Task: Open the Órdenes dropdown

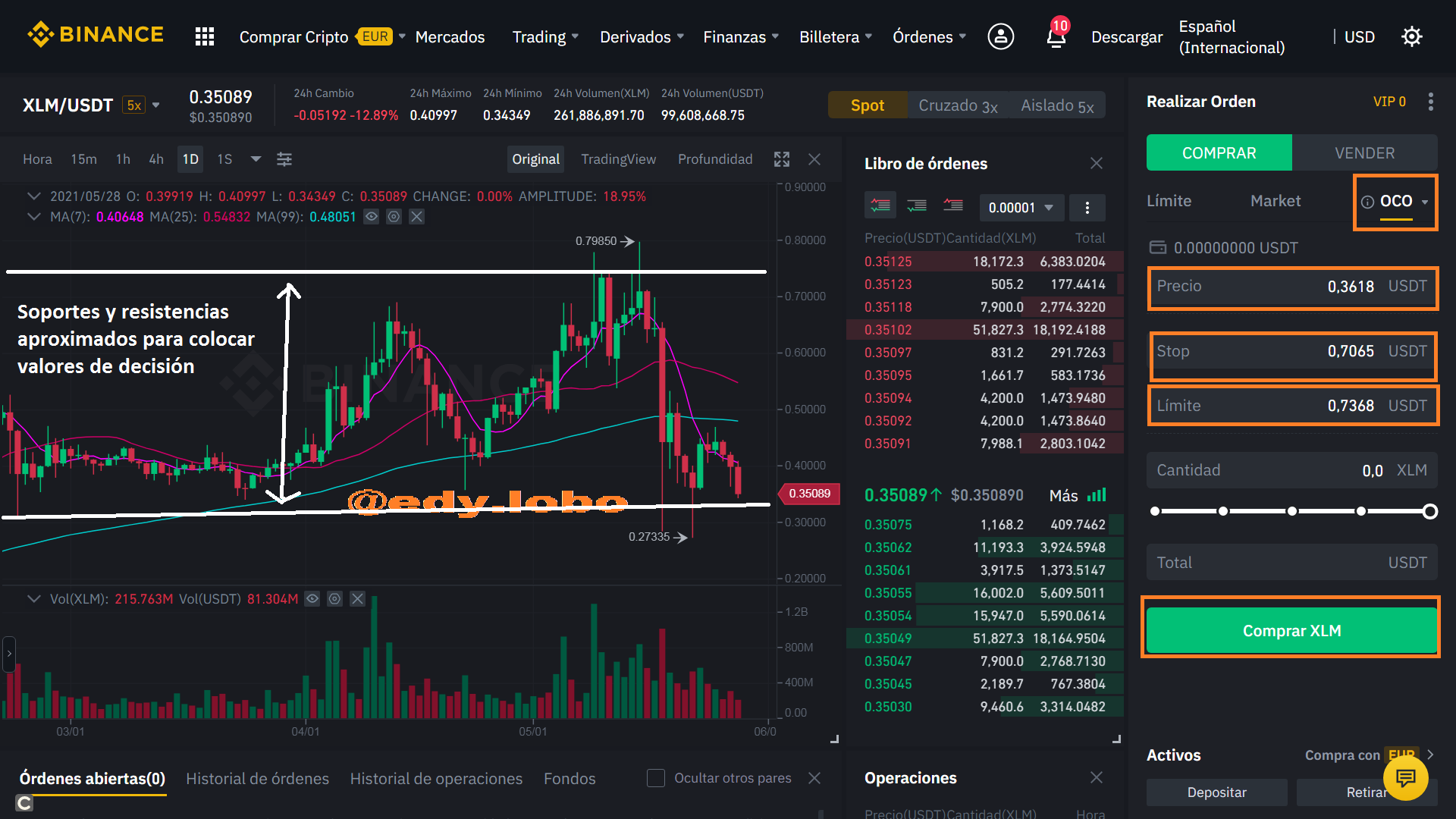Action: coord(929,36)
